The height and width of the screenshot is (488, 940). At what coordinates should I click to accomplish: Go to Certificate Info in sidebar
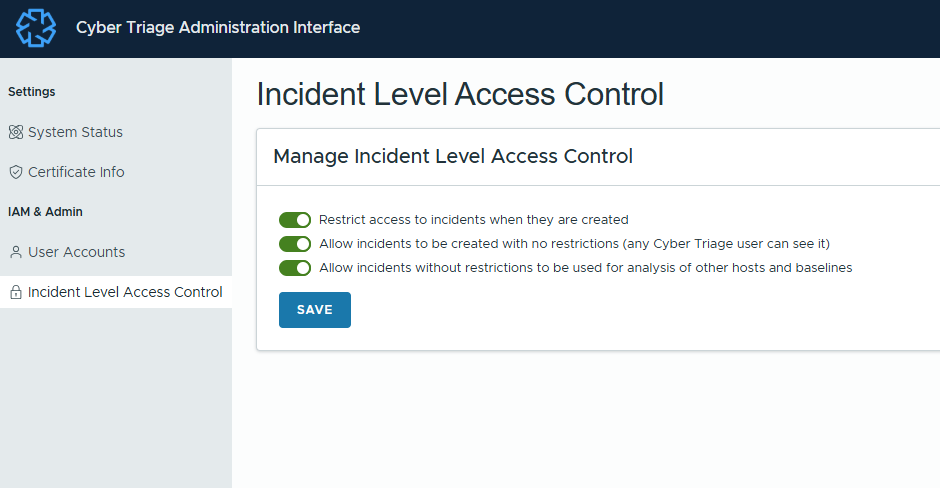tap(76, 172)
